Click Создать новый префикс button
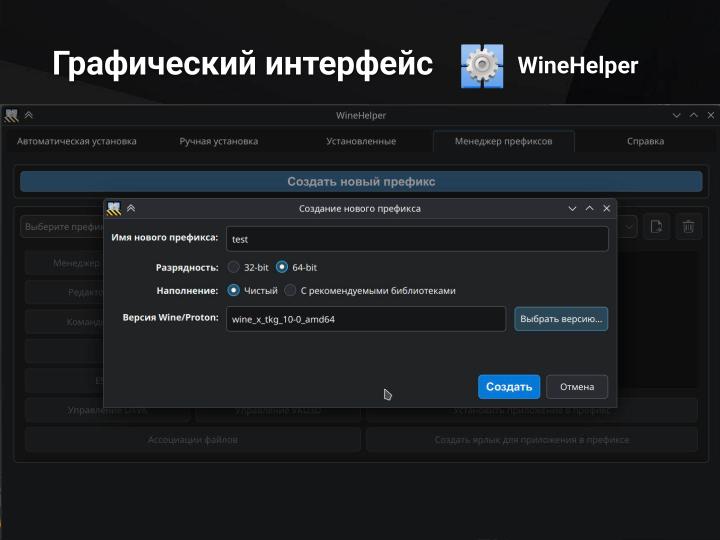 [361, 181]
